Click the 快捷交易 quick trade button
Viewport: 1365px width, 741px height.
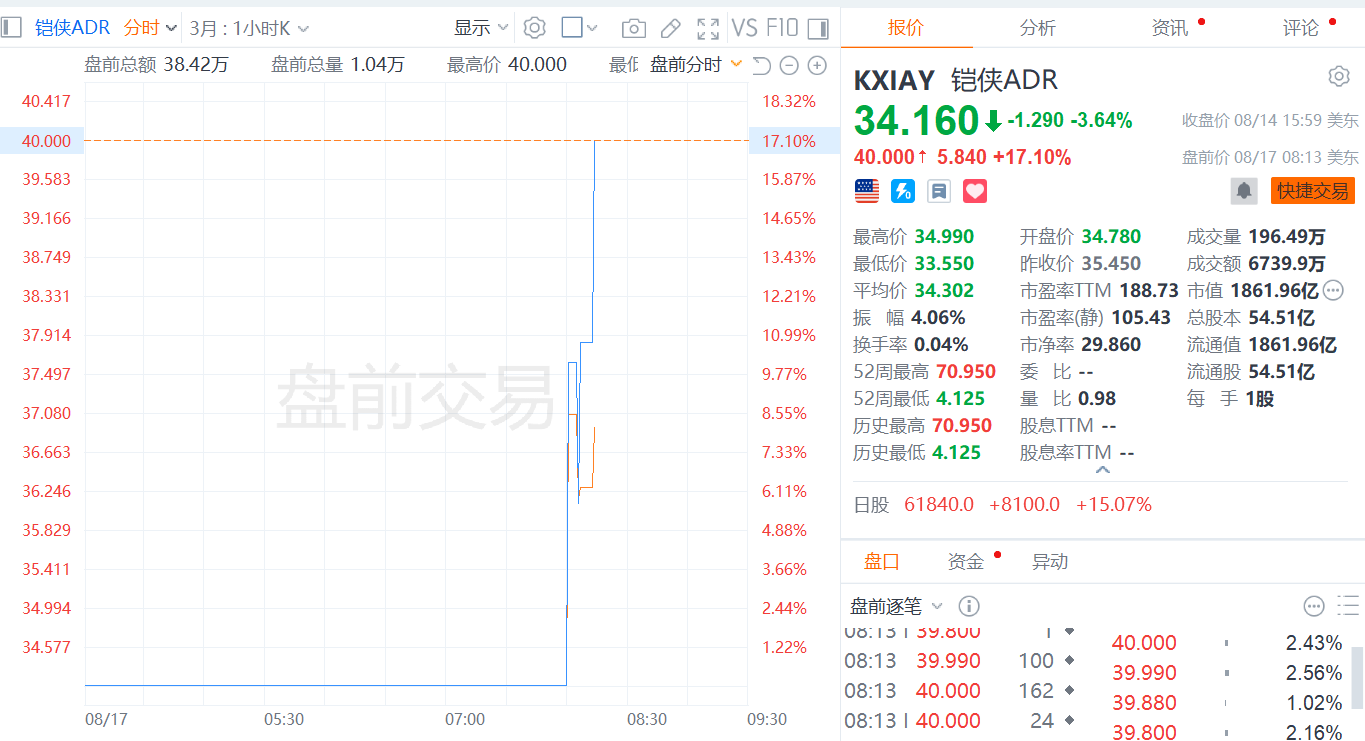tap(1313, 190)
